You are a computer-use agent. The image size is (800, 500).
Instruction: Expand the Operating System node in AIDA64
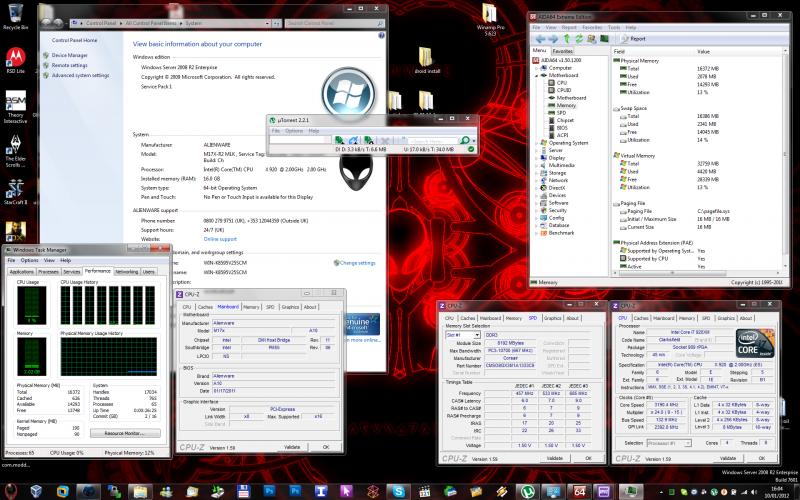point(537,143)
